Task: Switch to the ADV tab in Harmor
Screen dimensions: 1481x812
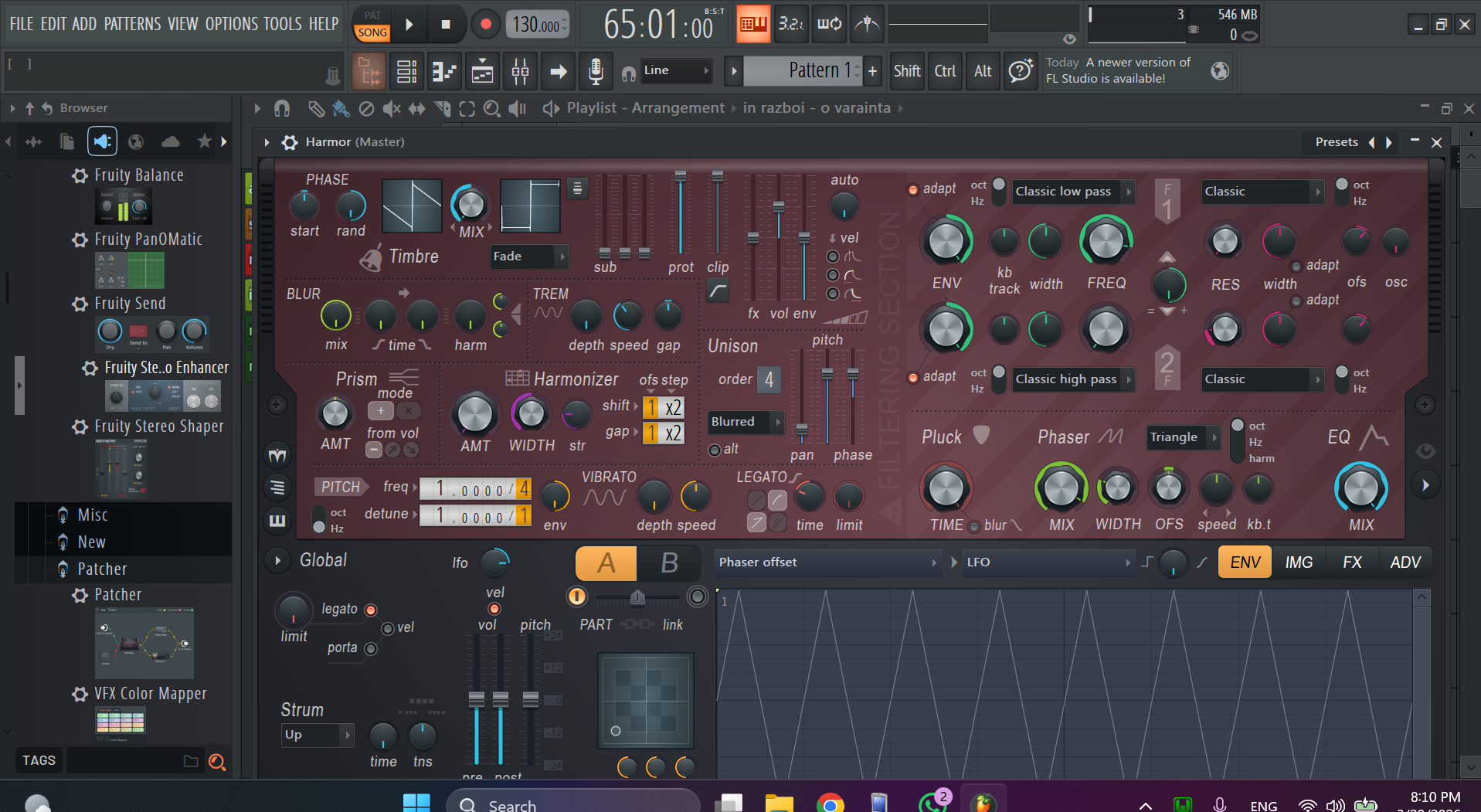Action: pyautogui.click(x=1405, y=562)
